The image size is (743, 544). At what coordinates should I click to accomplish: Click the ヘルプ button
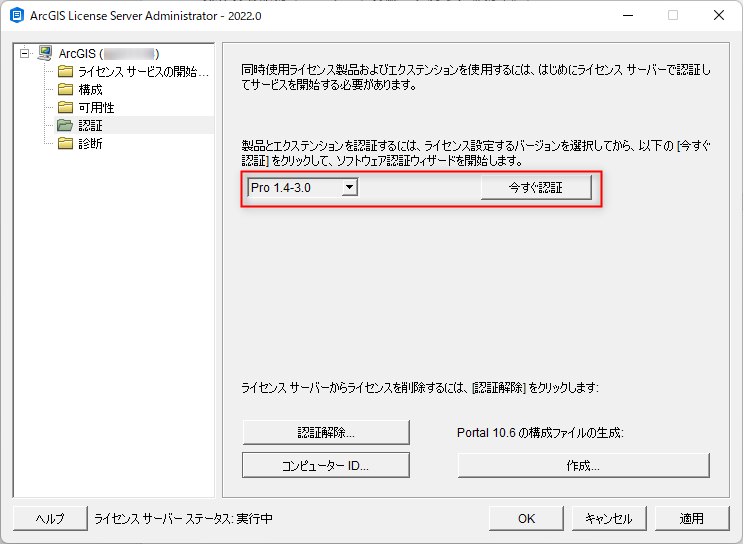[50, 518]
